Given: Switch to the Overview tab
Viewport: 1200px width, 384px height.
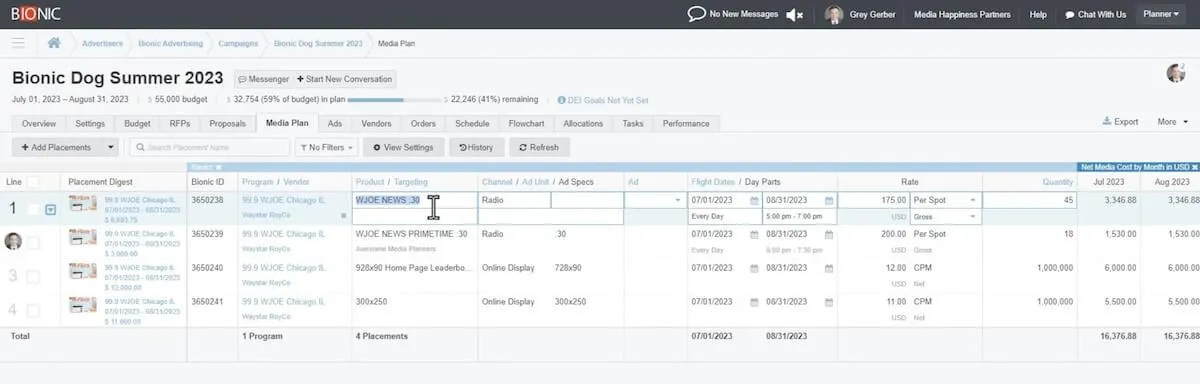Looking at the screenshot, I should (x=39, y=123).
